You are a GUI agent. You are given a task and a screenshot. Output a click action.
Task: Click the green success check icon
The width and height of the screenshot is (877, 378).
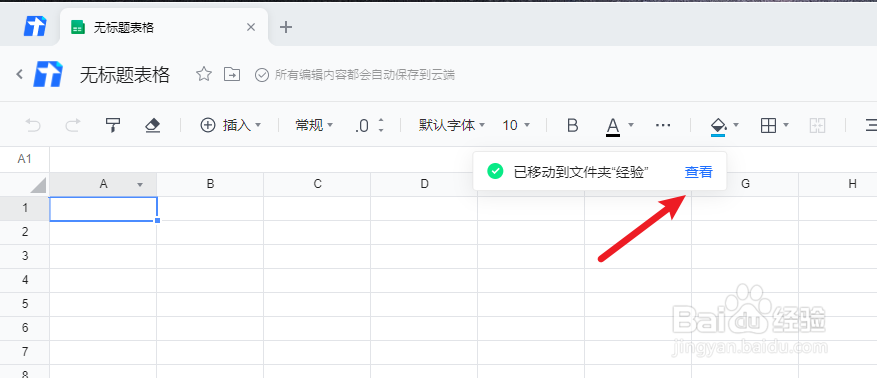pos(495,172)
